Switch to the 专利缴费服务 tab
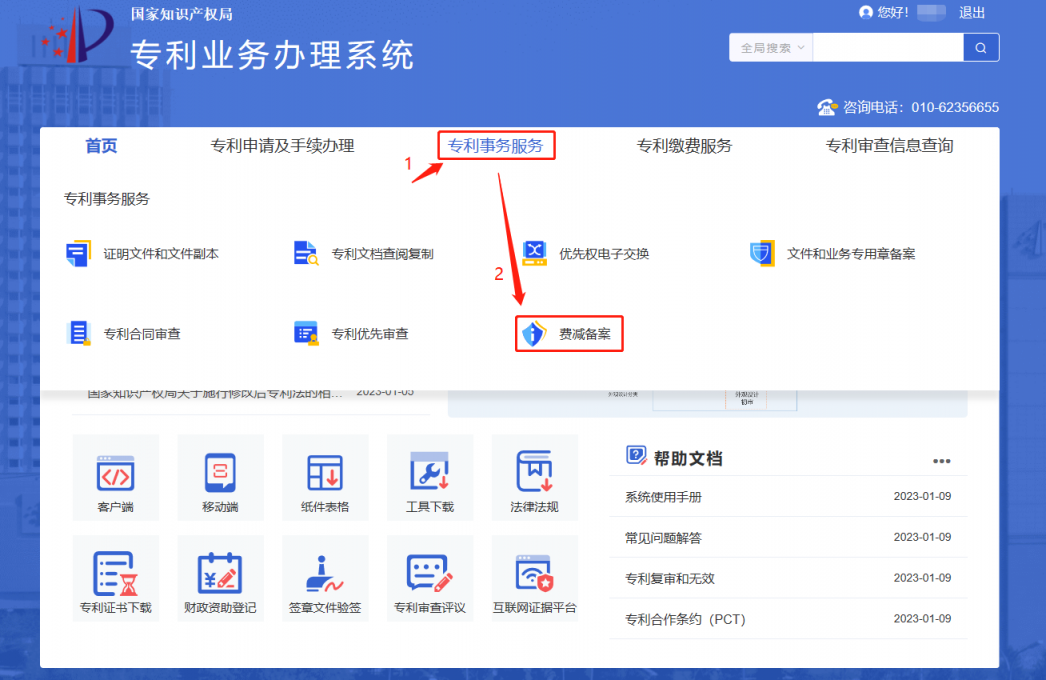Image resolution: width=1046 pixels, height=680 pixels. (x=684, y=146)
